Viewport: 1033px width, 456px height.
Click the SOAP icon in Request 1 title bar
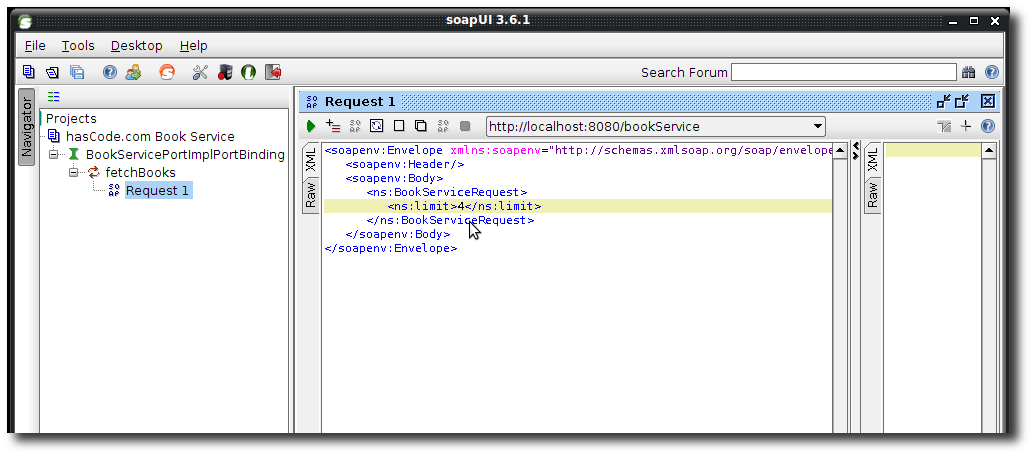pos(312,101)
